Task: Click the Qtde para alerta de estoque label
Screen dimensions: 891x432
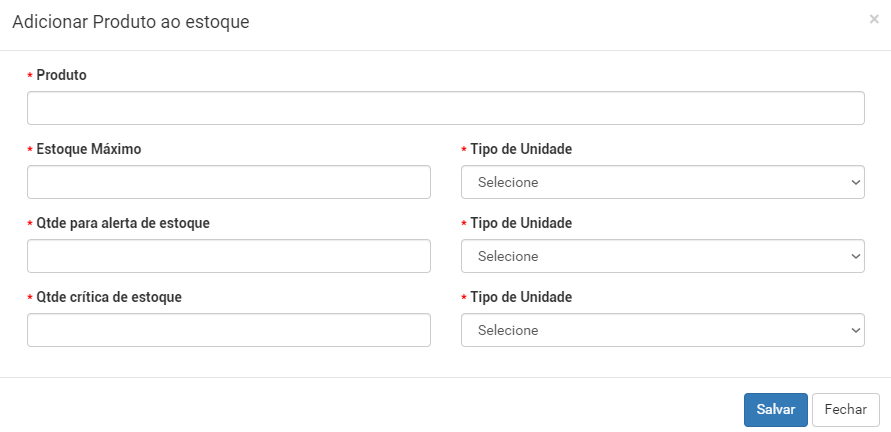Action: click(123, 223)
